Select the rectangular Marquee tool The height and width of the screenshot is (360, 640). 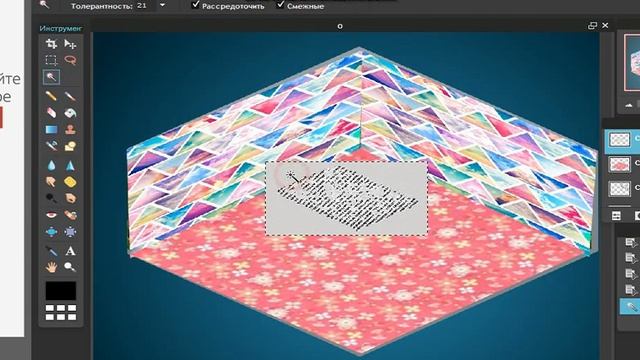(x=51, y=60)
